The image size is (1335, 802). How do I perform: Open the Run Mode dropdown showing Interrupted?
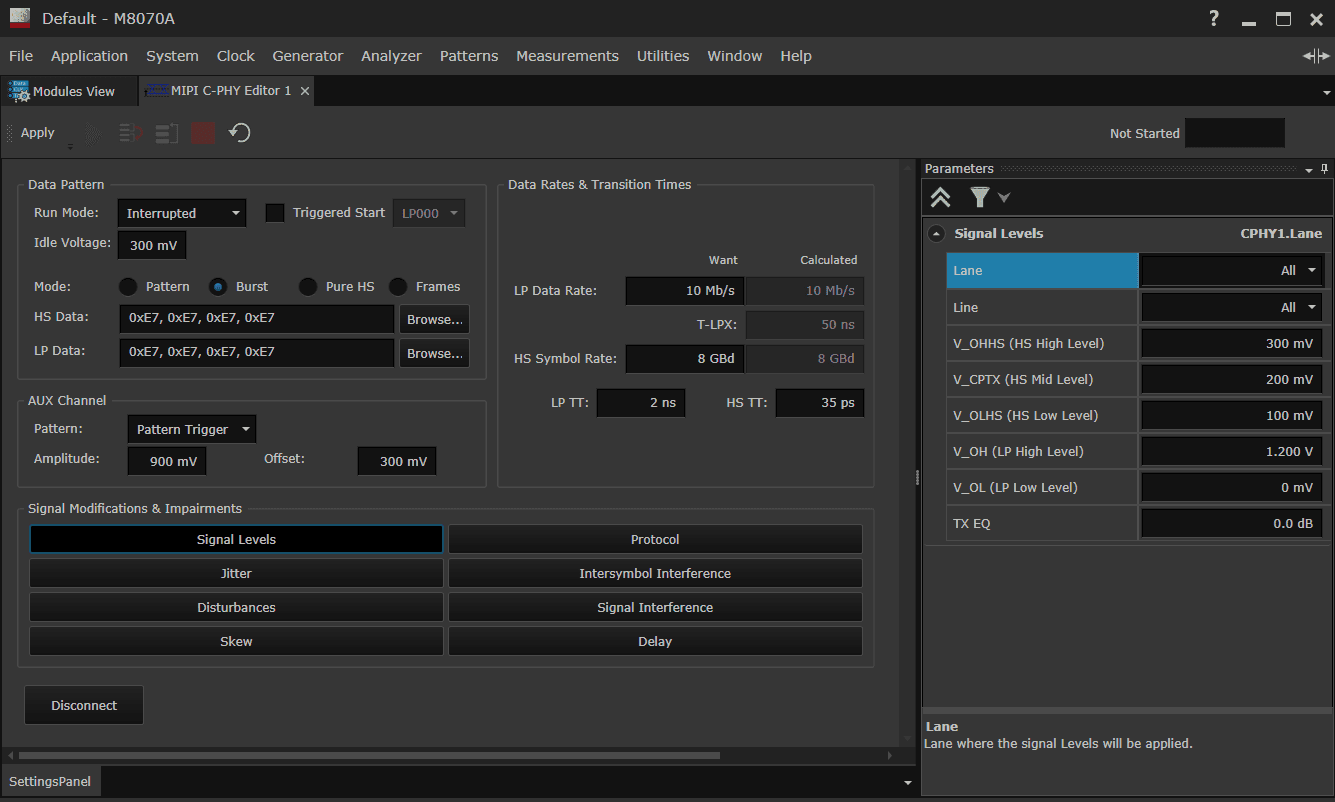click(181, 212)
